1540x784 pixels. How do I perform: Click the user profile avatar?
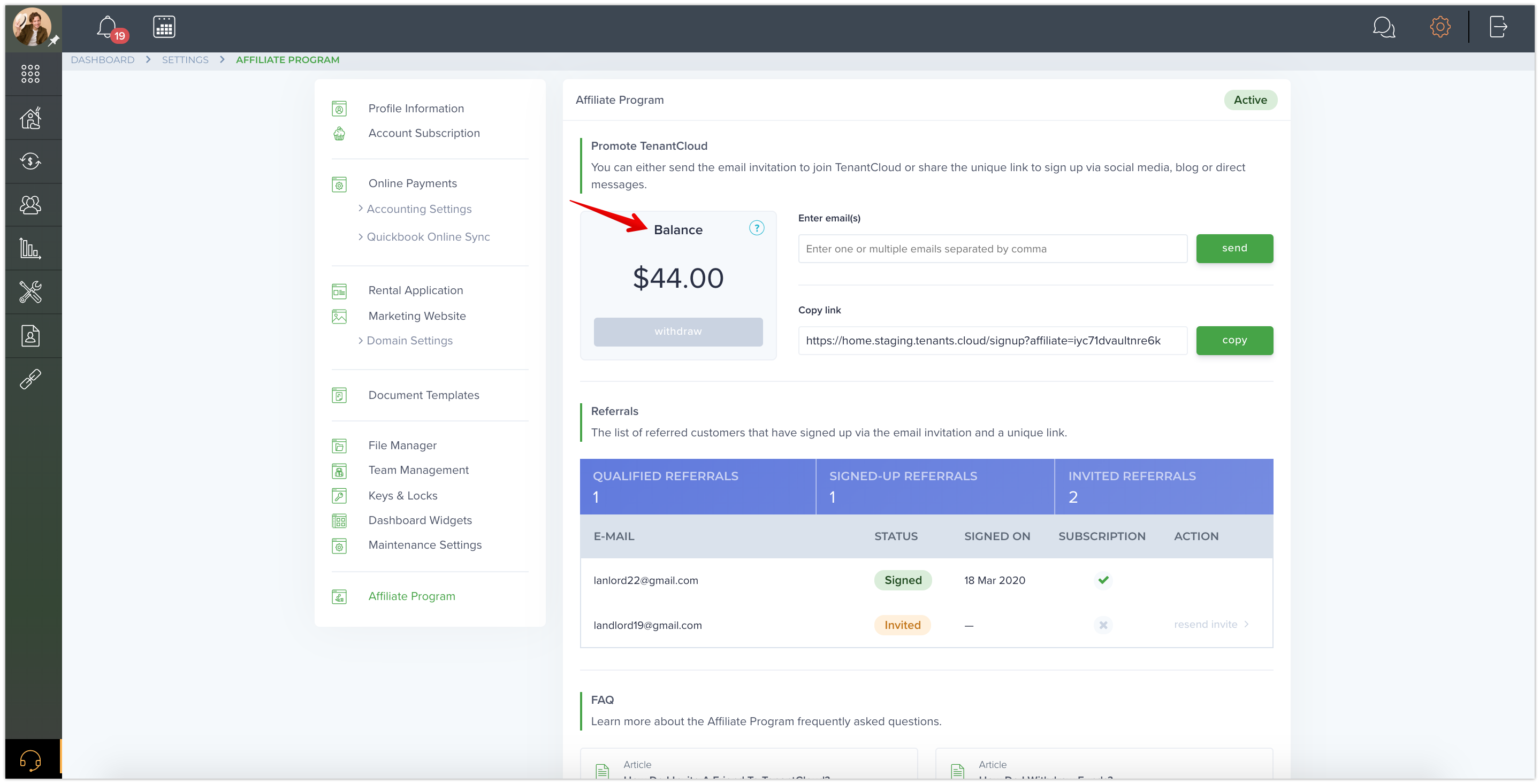[x=32, y=27]
